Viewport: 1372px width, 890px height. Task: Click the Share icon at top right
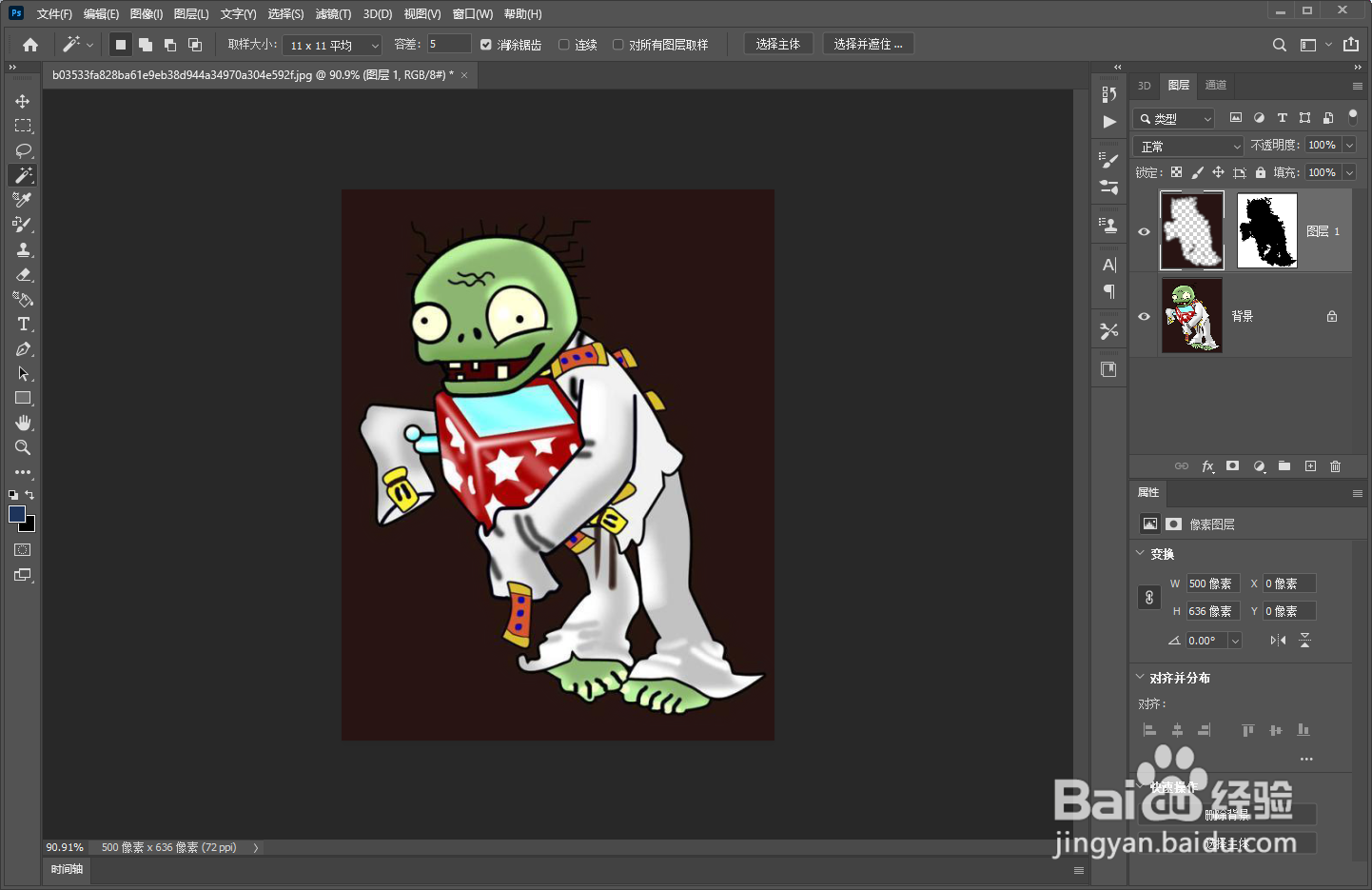pos(1351,45)
